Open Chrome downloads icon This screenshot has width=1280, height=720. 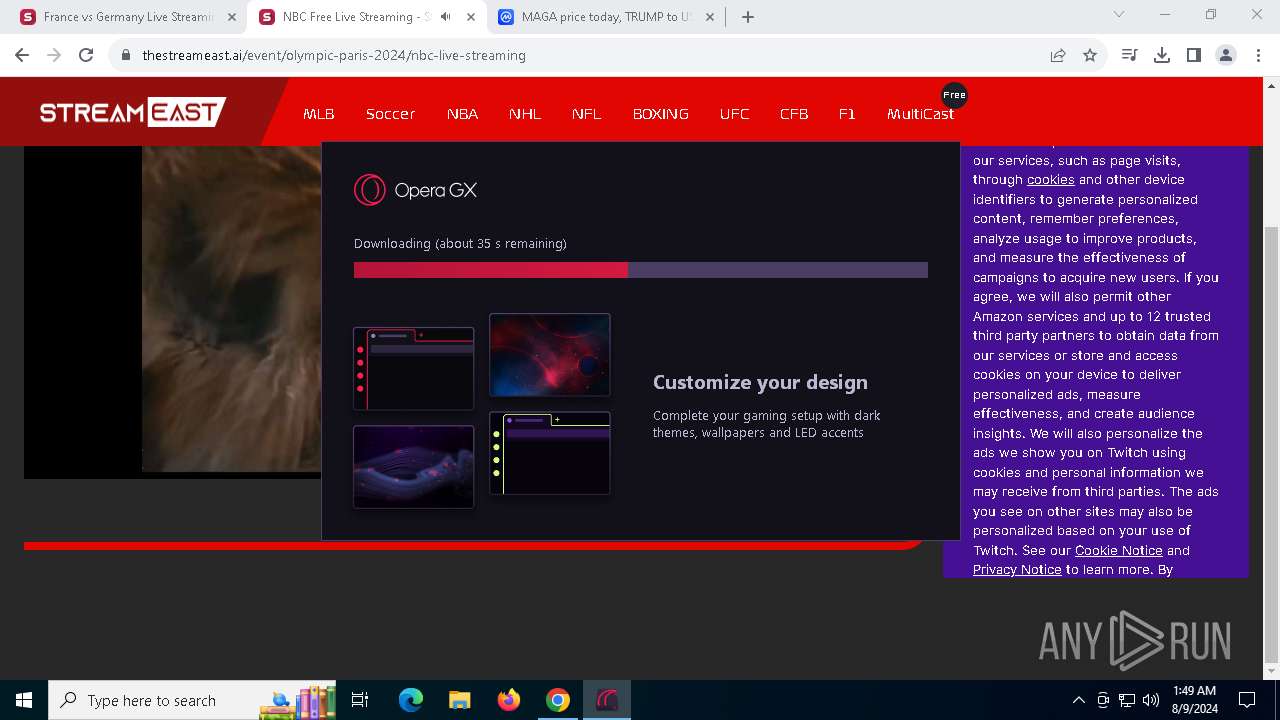pyautogui.click(x=1162, y=55)
